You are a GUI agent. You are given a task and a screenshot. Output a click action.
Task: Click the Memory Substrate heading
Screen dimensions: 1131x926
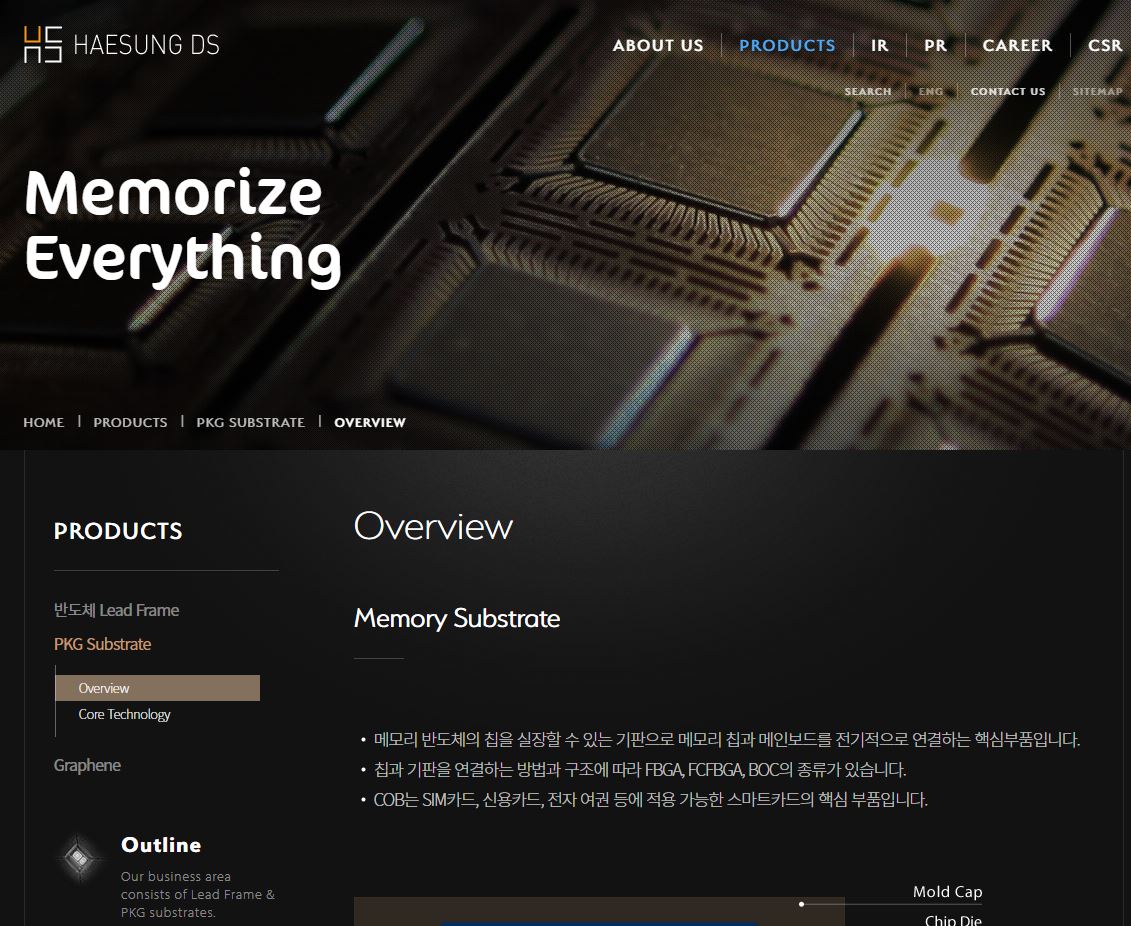pyautogui.click(x=457, y=619)
